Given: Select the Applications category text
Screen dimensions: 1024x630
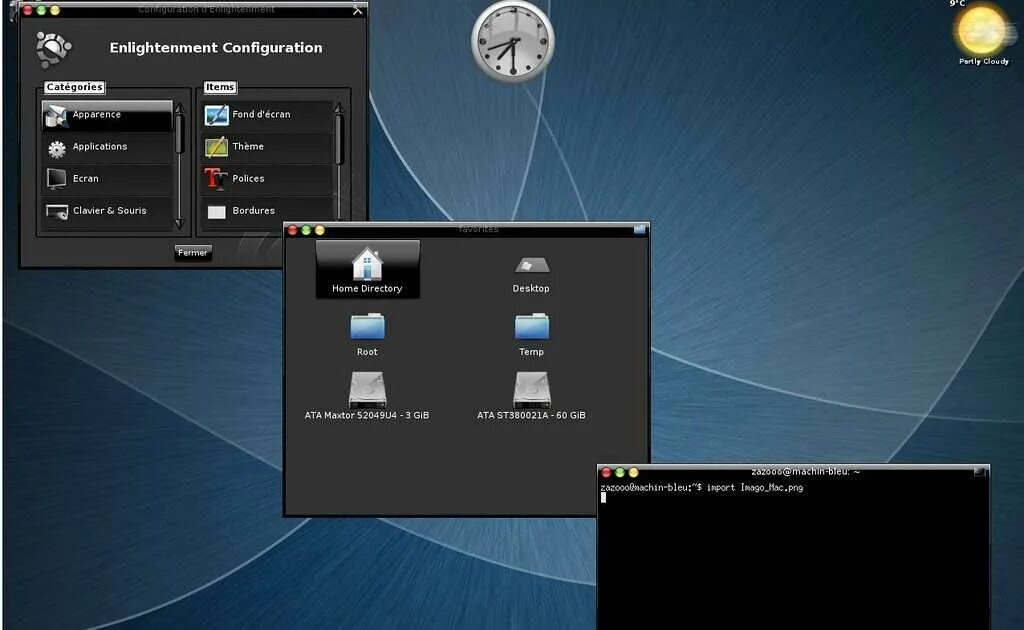Looking at the screenshot, I should tap(100, 147).
